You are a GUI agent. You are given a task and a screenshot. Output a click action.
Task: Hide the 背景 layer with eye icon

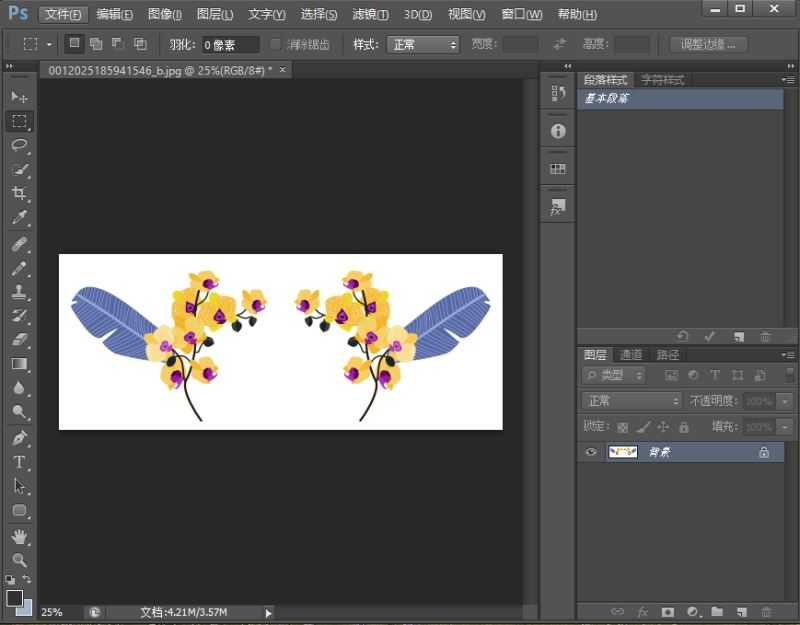pos(591,452)
